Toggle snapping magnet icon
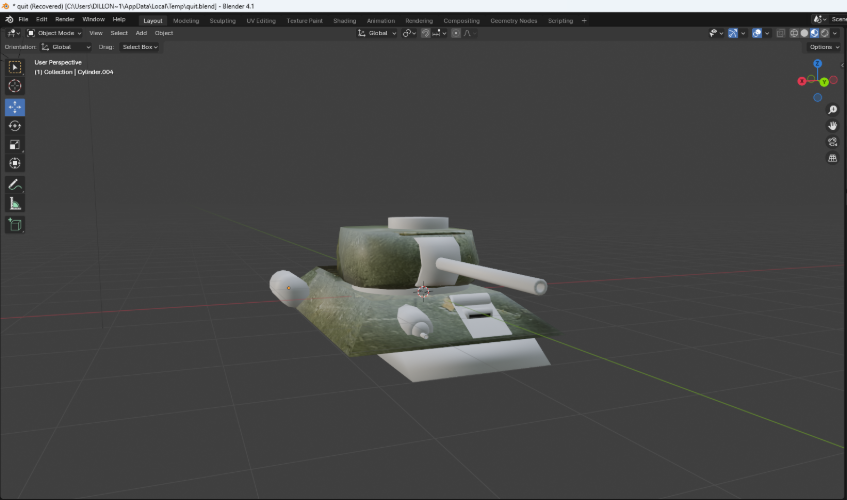 426,33
